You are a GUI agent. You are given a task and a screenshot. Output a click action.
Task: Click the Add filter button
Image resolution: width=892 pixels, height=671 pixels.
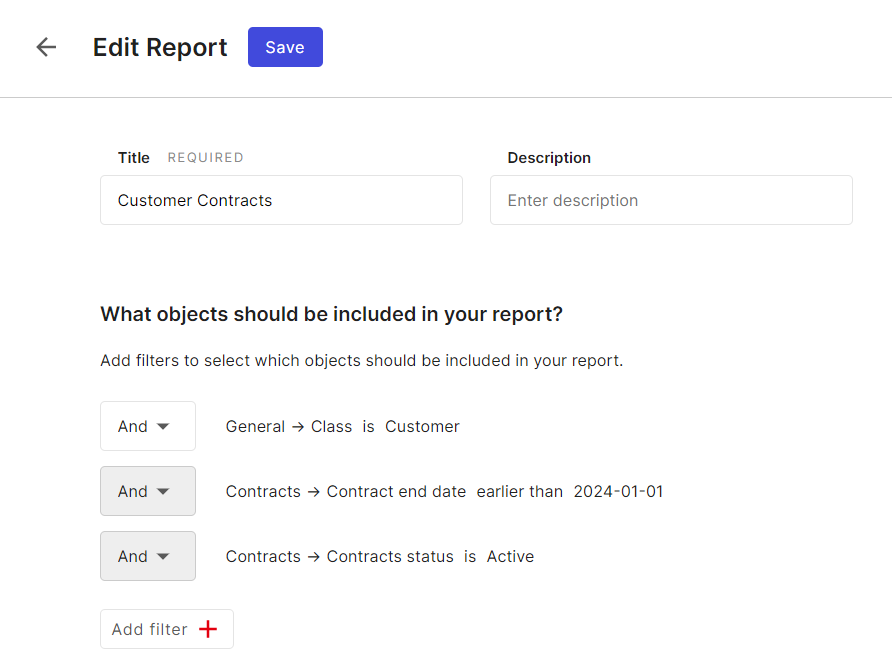[x=167, y=629]
